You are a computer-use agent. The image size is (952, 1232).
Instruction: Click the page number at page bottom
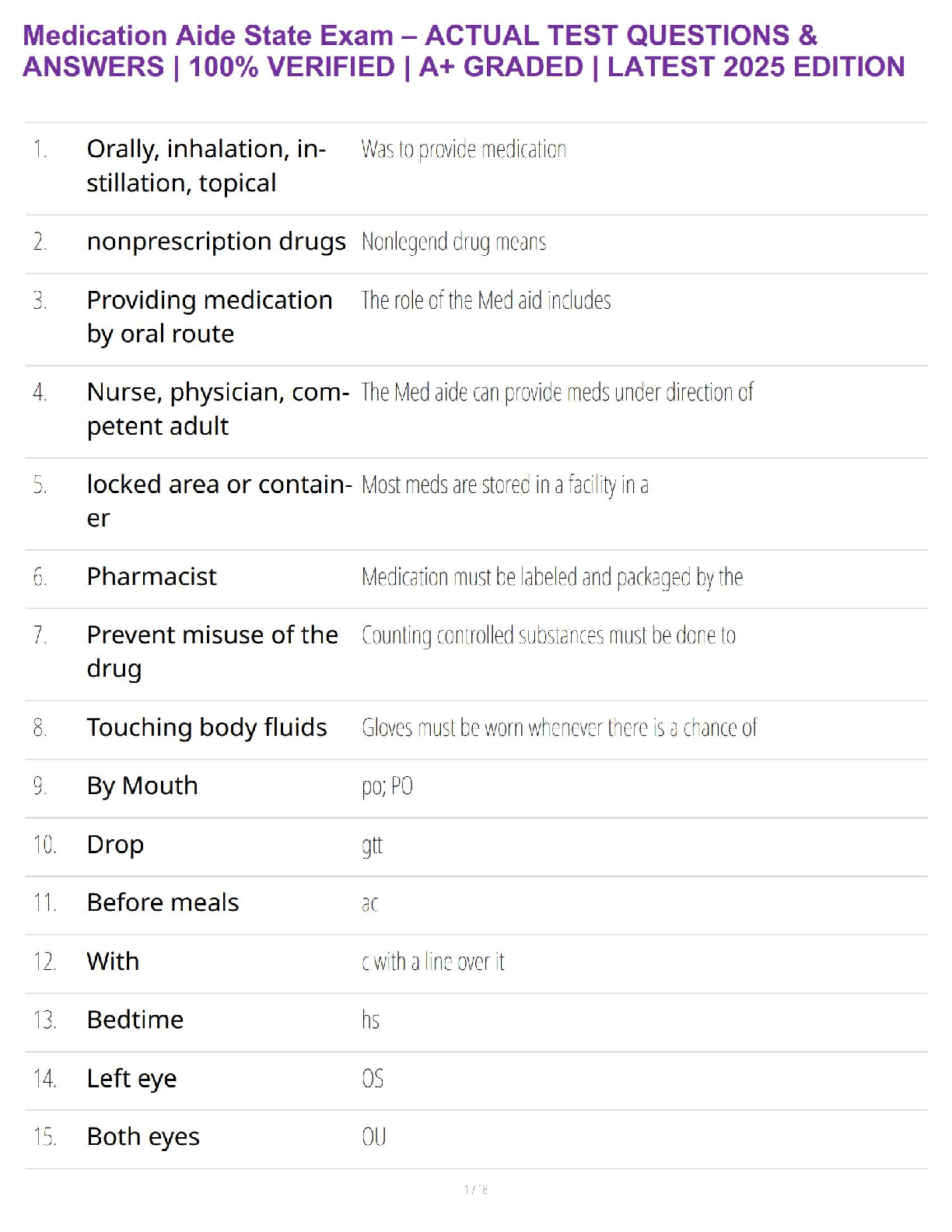(x=476, y=1189)
